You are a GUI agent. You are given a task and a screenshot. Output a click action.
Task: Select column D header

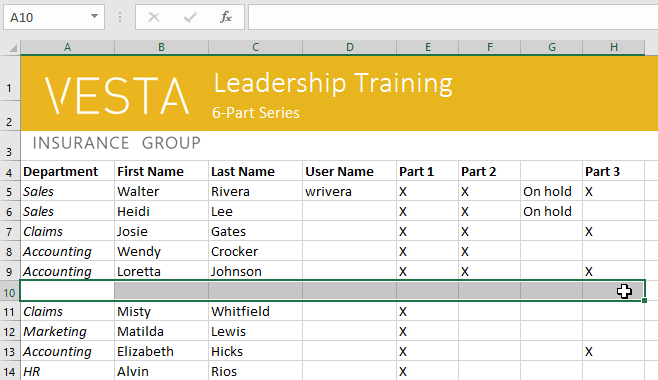(x=350, y=47)
